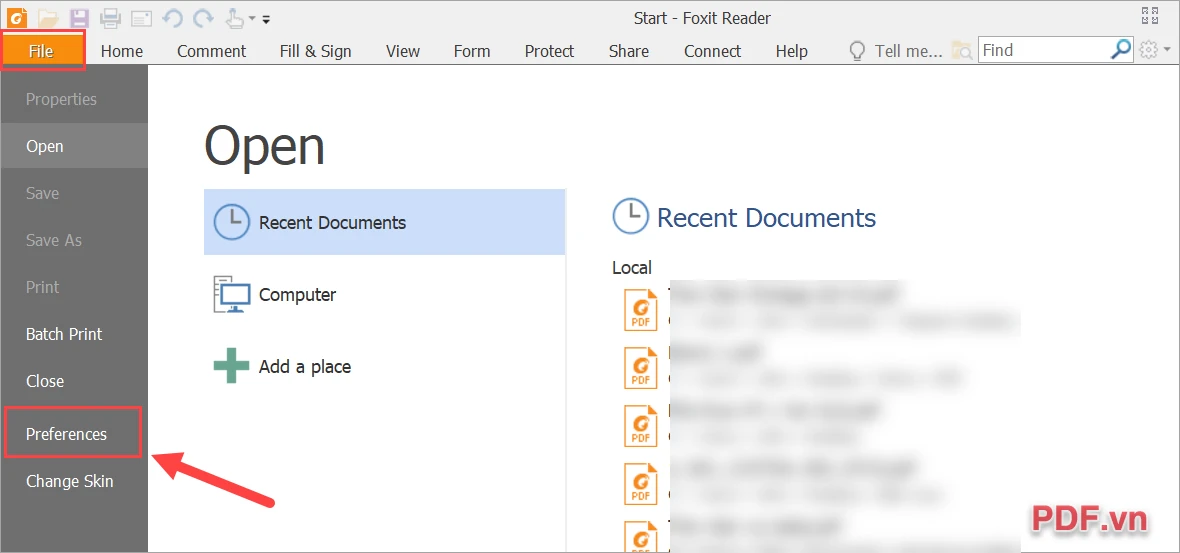Click the Tell me... search box

(x=908, y=51)
